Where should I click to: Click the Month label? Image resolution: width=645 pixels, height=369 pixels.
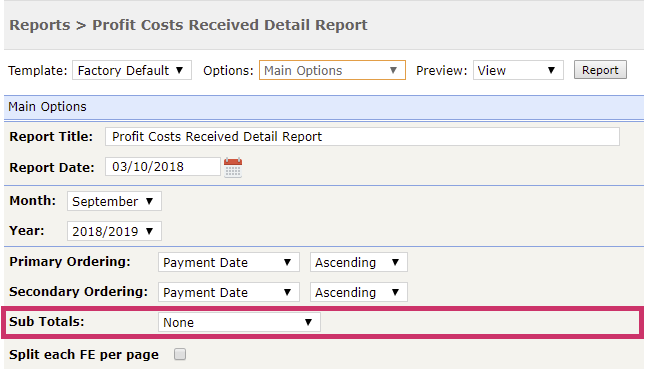click(32, 201)
